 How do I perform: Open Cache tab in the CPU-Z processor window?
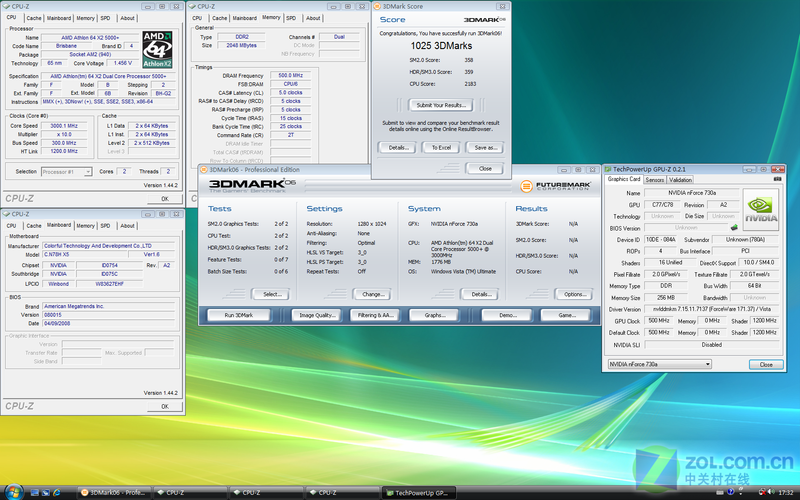point(34,18)
